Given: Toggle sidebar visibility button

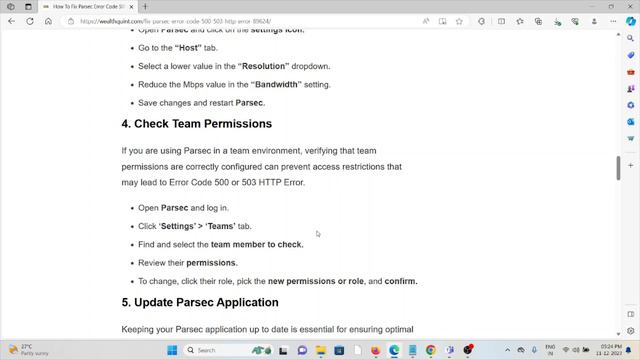Looking at the screenshot, I should 631,314.
